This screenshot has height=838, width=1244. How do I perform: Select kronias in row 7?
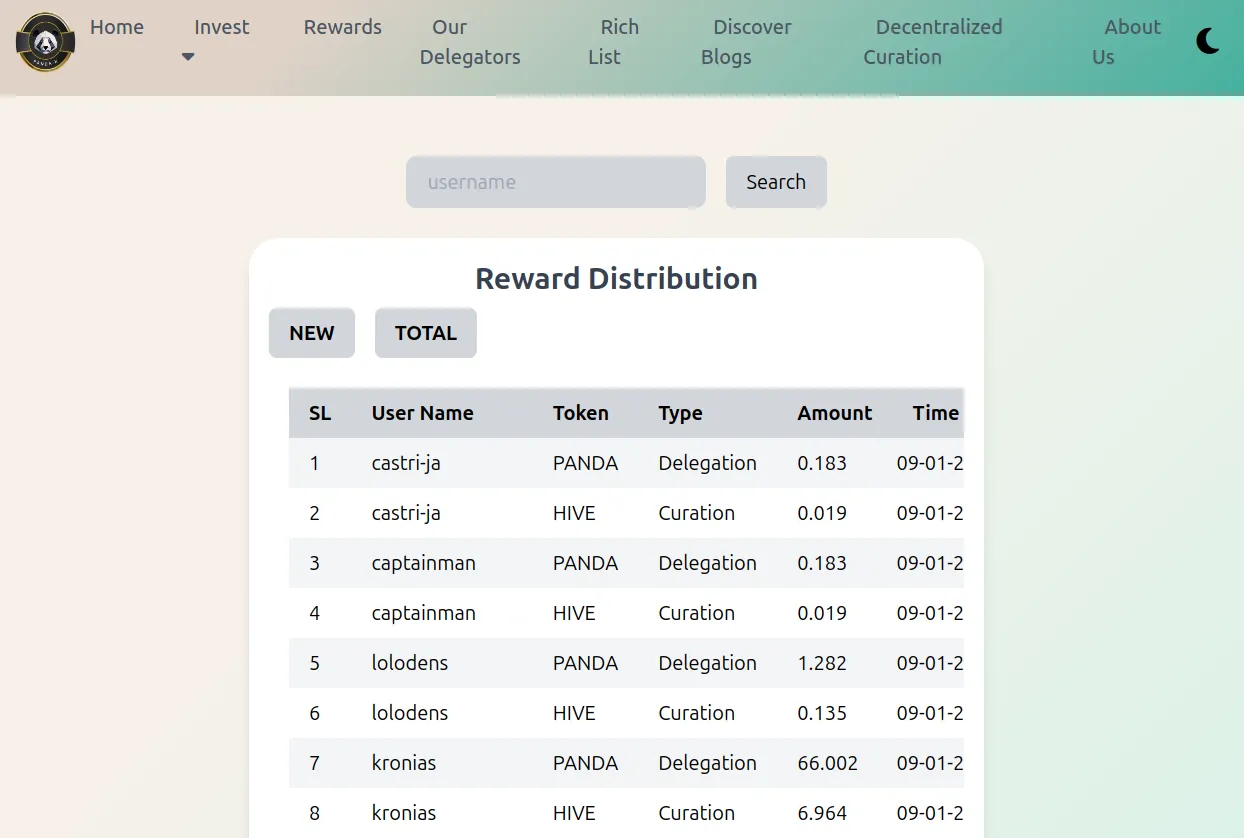pos(404,763)
